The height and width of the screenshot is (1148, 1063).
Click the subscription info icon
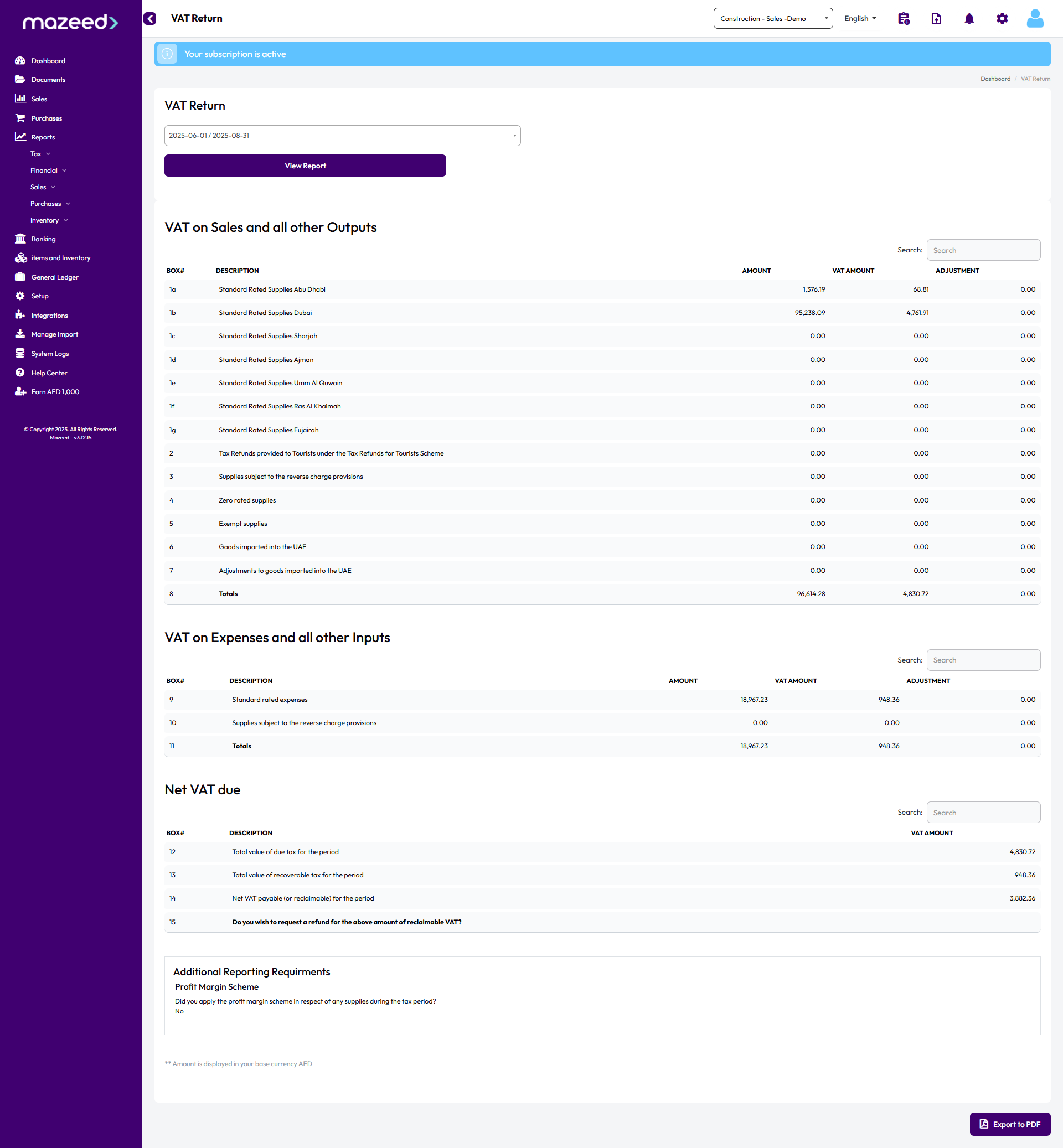pos(167,54)
